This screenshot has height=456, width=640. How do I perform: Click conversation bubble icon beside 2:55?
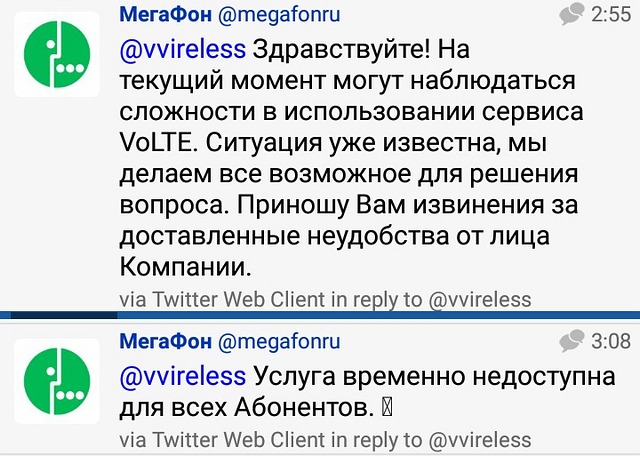click(x=571, y=13)
